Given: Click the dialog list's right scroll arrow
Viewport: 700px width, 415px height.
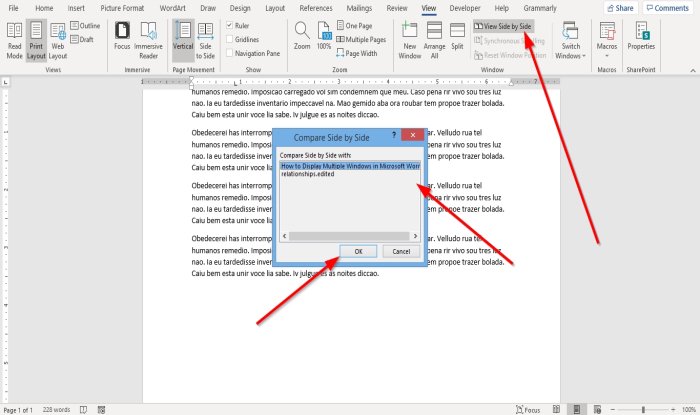Looking at the screenshot, I should coord(415,236).
